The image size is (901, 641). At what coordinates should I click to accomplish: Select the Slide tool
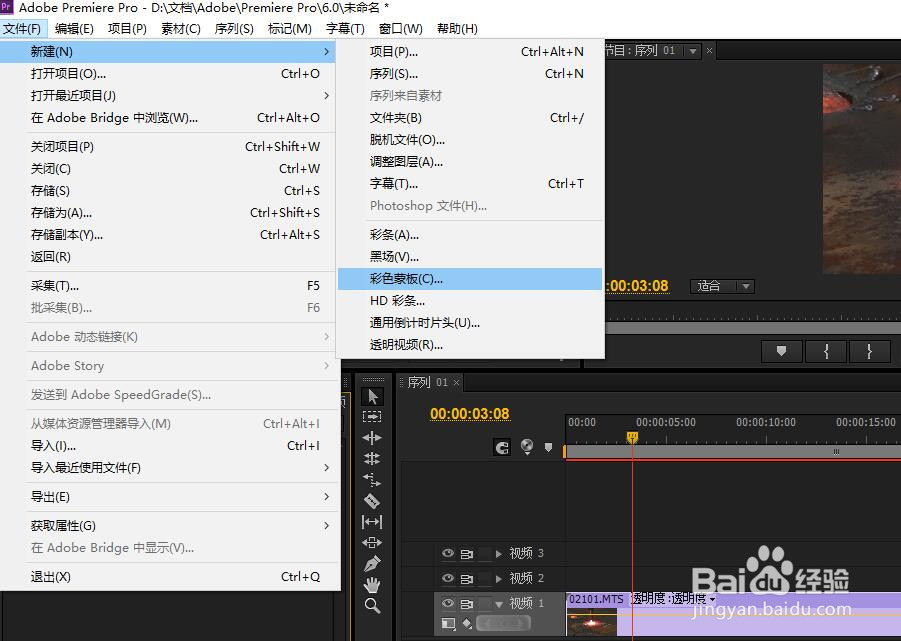372,542
